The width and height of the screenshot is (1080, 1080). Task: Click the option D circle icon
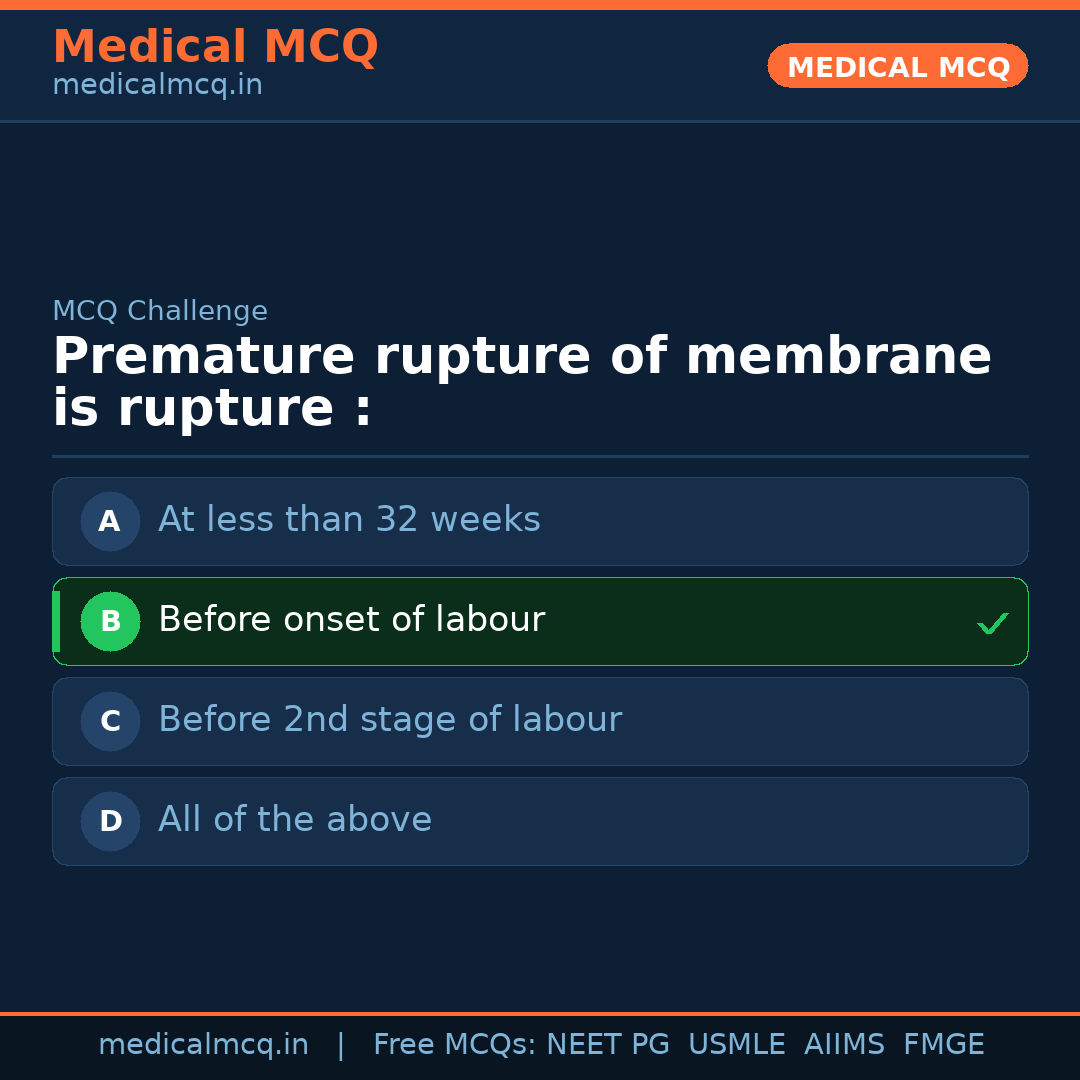(x=110, y=821)
